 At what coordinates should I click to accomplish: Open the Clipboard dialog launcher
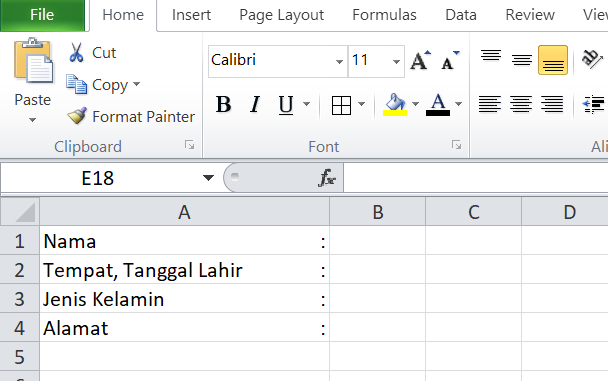[x=190, y=145]
